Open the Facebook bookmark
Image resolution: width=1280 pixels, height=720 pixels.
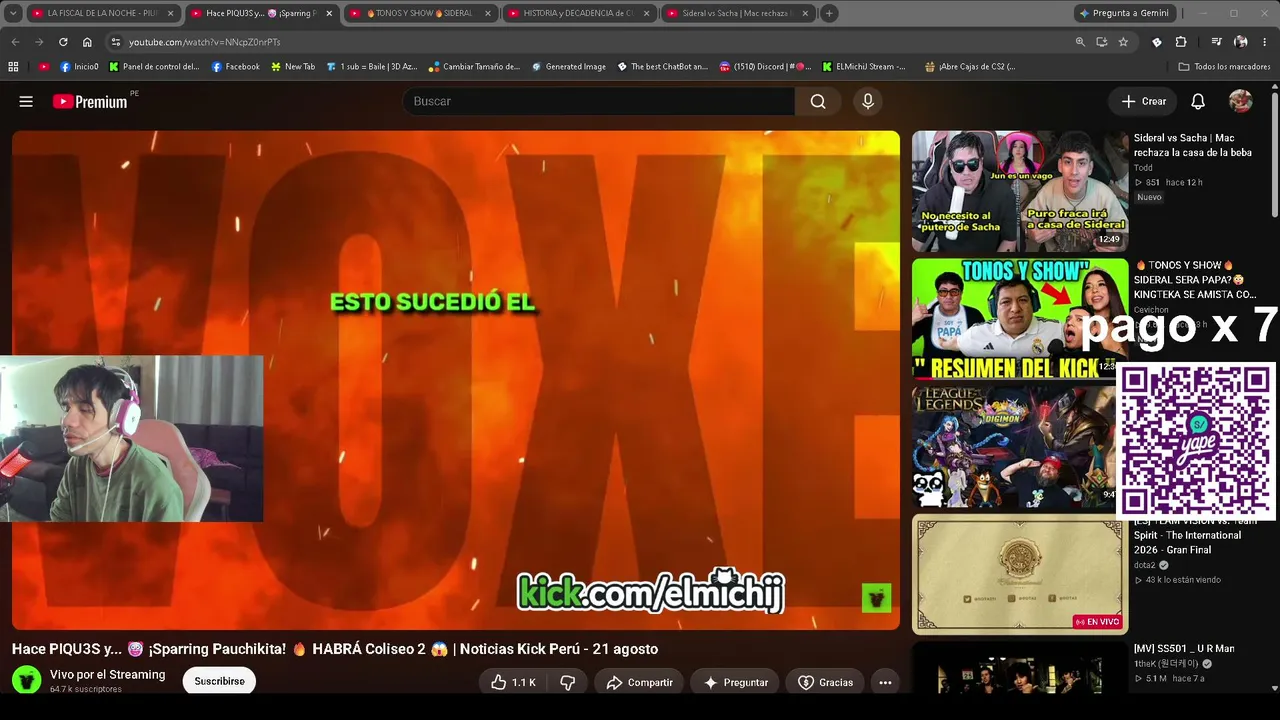(x=235, y=67)
